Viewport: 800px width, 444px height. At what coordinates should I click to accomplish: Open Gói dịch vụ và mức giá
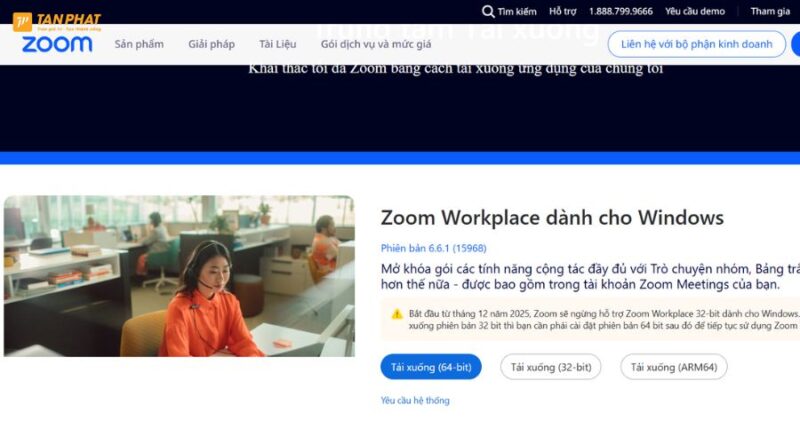[x=376, y=44]
